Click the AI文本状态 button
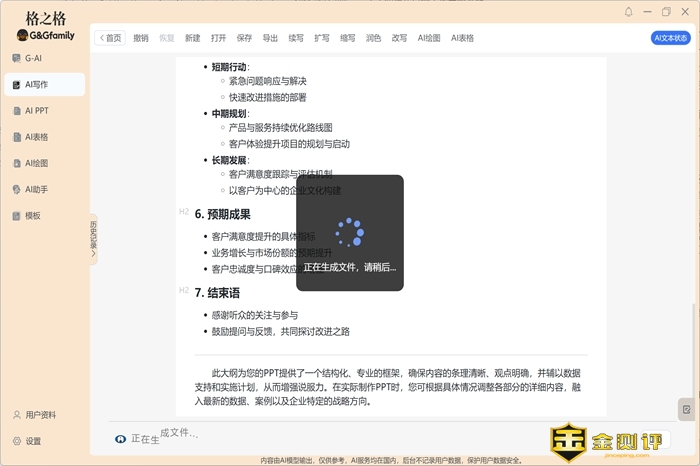700x466 pixels. [670, 38]
